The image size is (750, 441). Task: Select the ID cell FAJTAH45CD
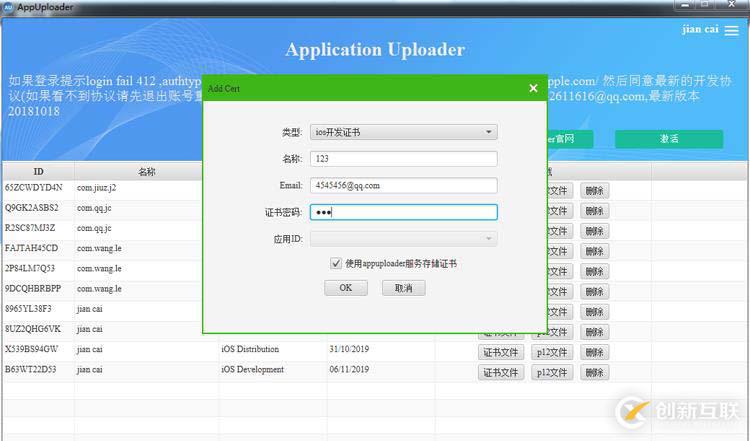[x=32, y=248]
